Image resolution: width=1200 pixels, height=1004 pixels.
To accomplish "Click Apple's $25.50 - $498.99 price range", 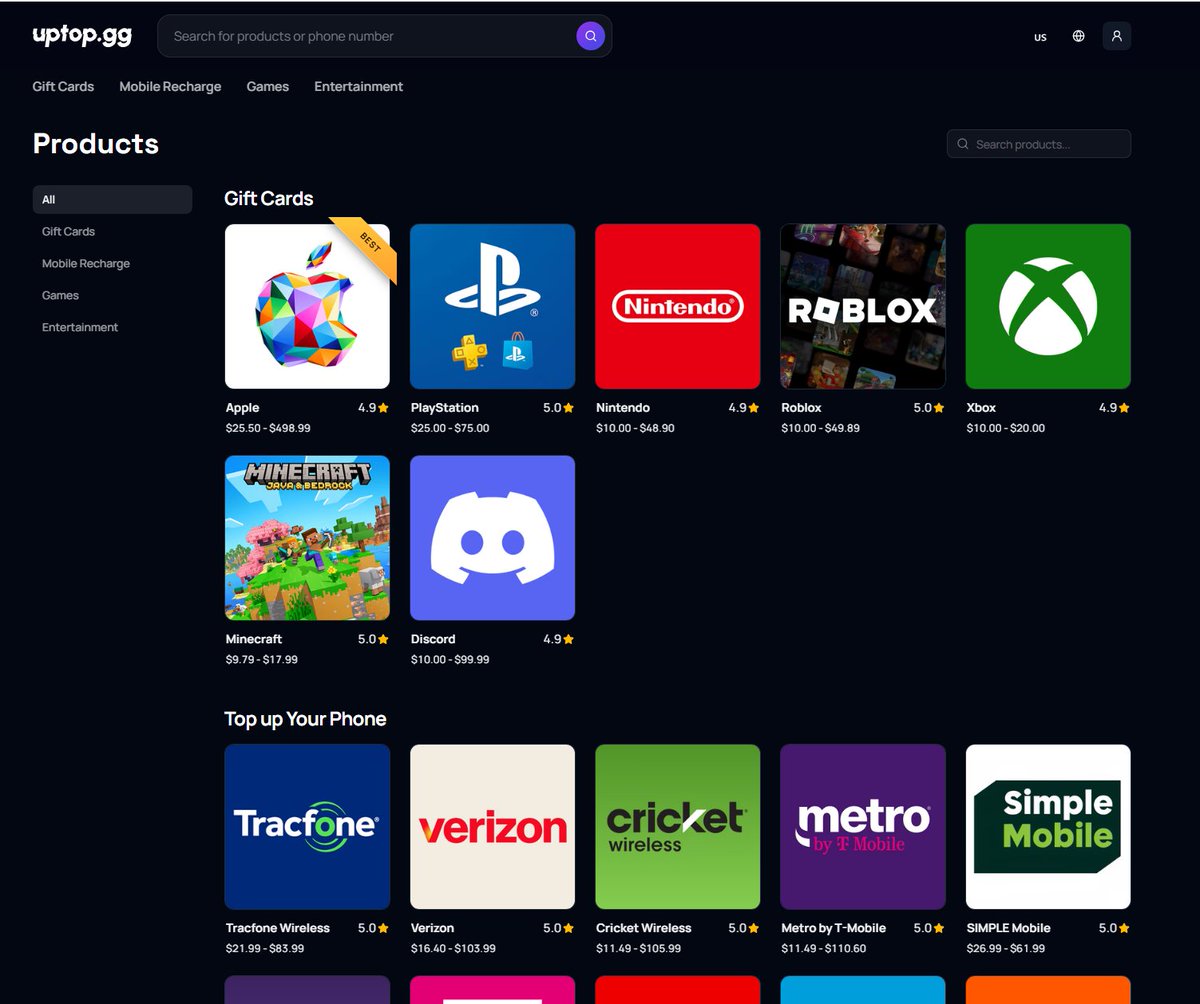I will 268,428.
